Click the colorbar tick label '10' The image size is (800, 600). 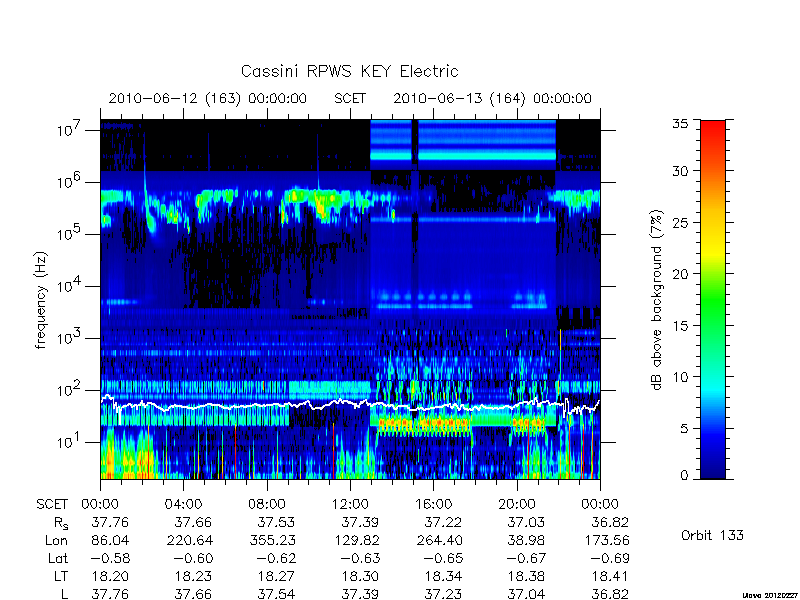[680, 377]
